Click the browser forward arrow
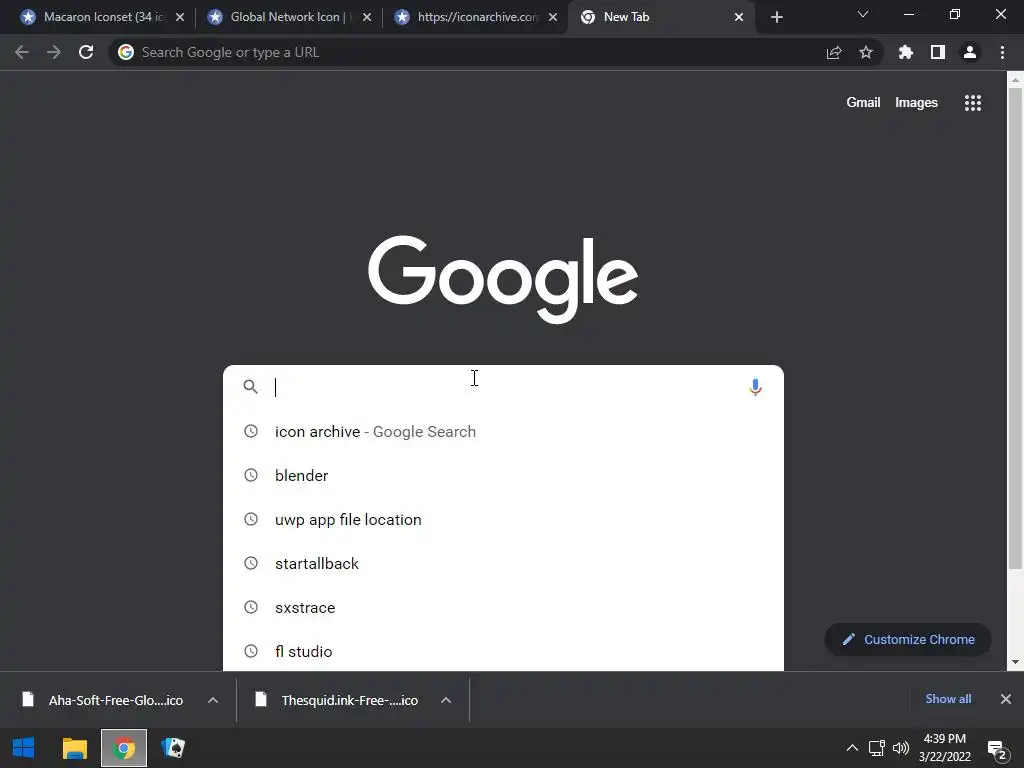This screenshot has height=768, width=1024. click(x=54, y=52)
